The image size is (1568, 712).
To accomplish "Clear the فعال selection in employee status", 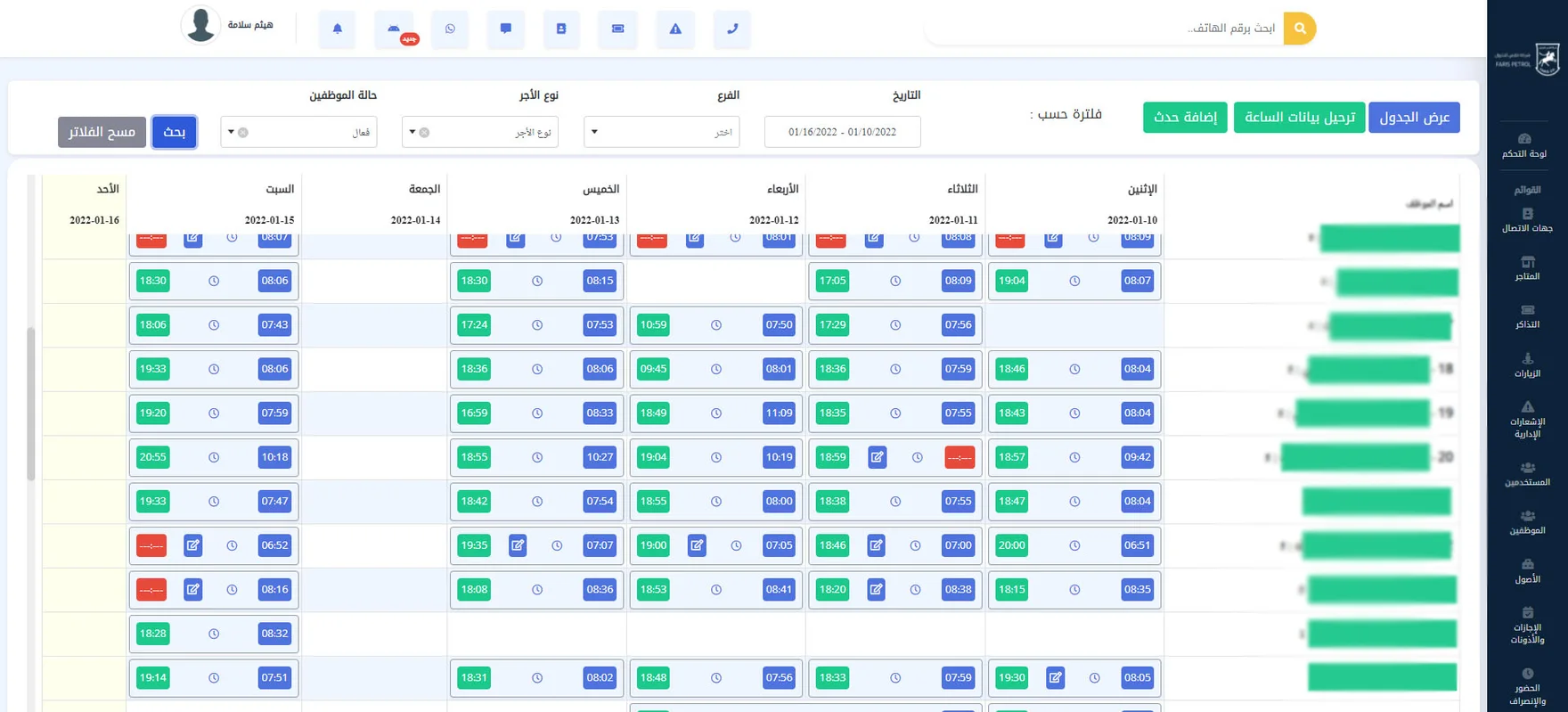I will [x=243, y=133].
